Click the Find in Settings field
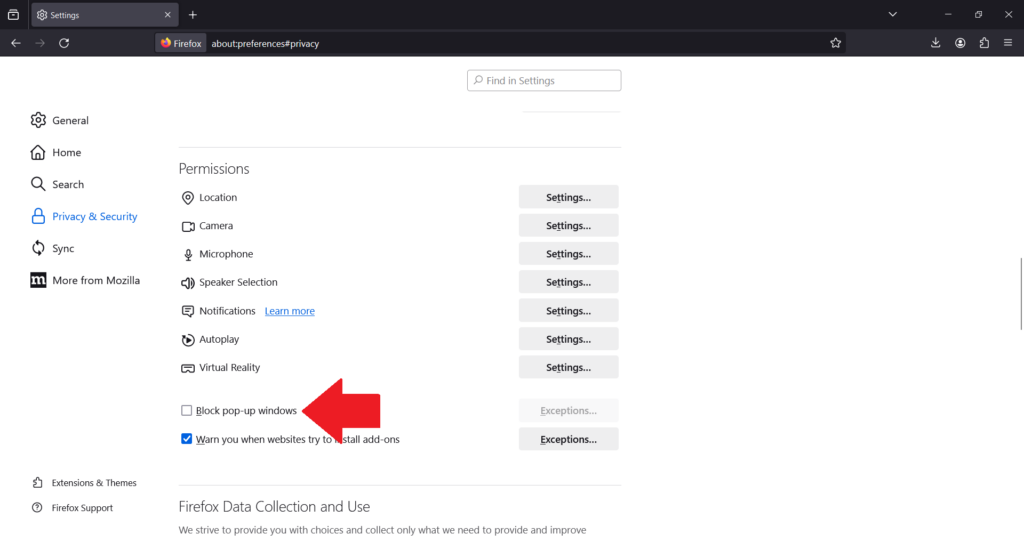 (544, 81)
